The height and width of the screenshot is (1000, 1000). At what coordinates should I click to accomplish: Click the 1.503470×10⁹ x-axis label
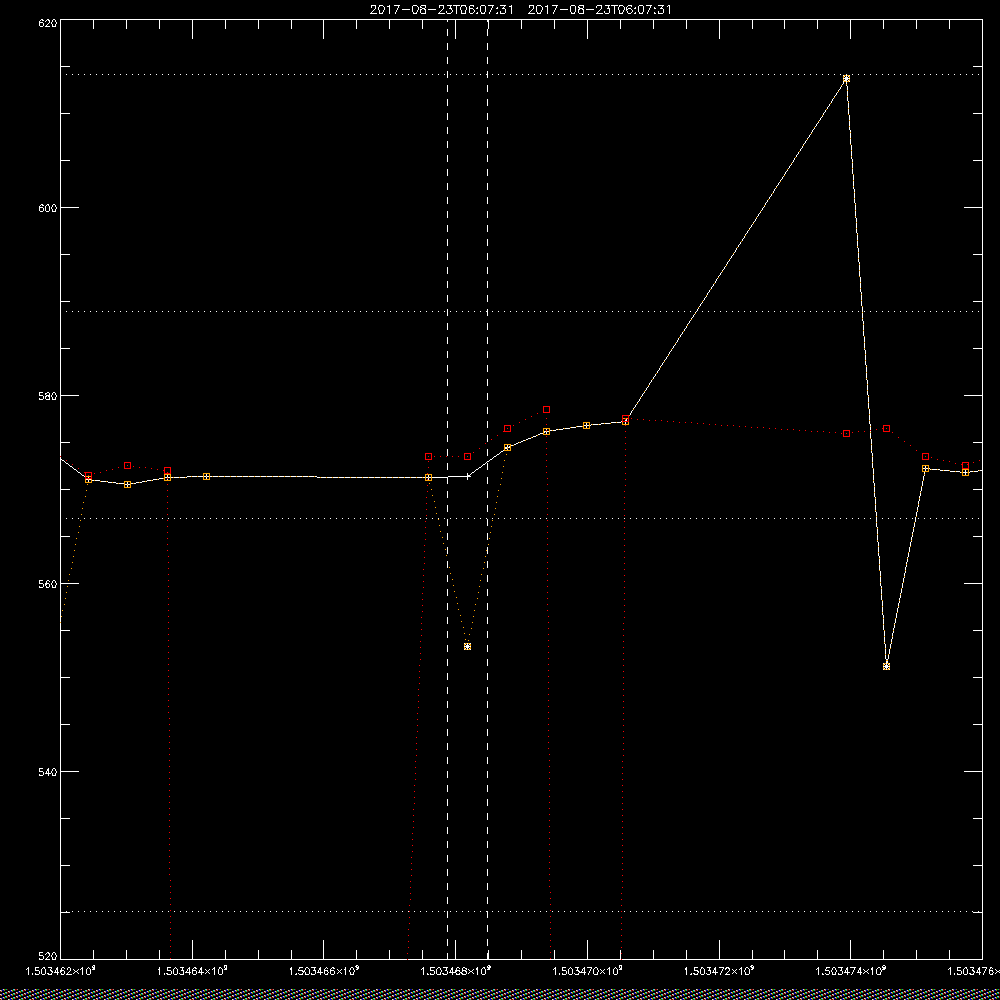[x=587, y=971]
